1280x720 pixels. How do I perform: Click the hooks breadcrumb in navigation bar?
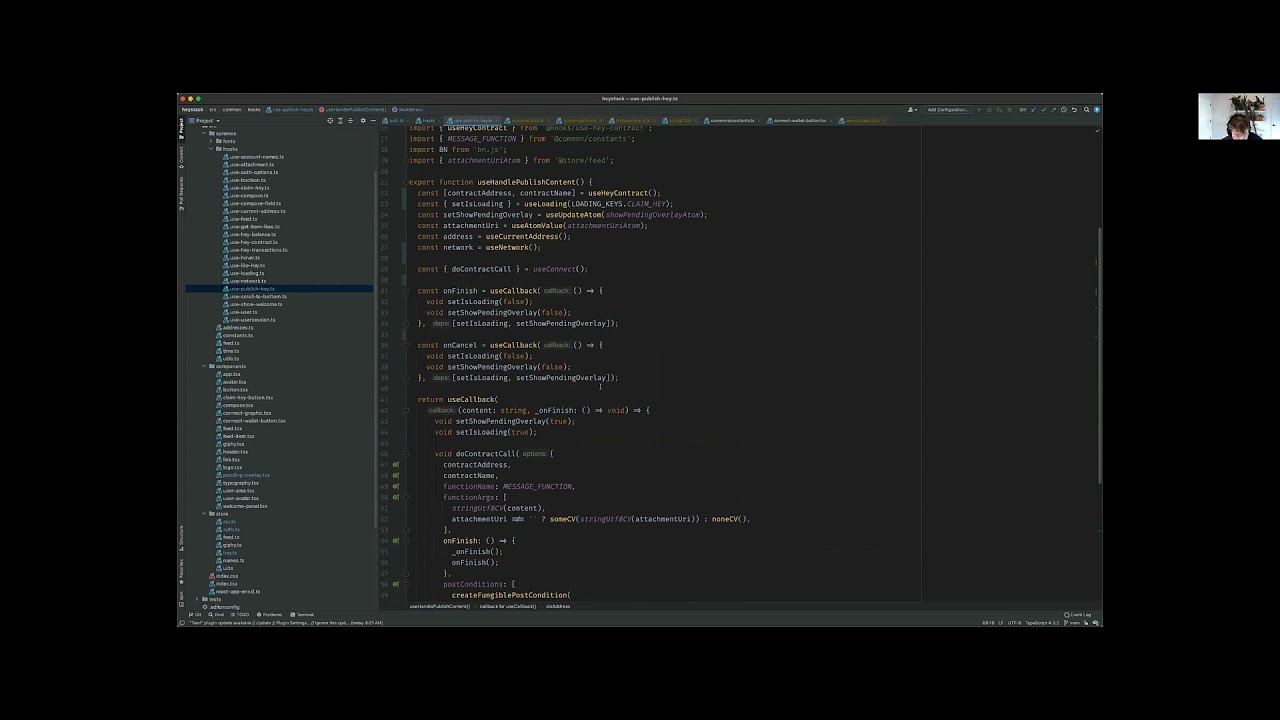click(254, 110)
